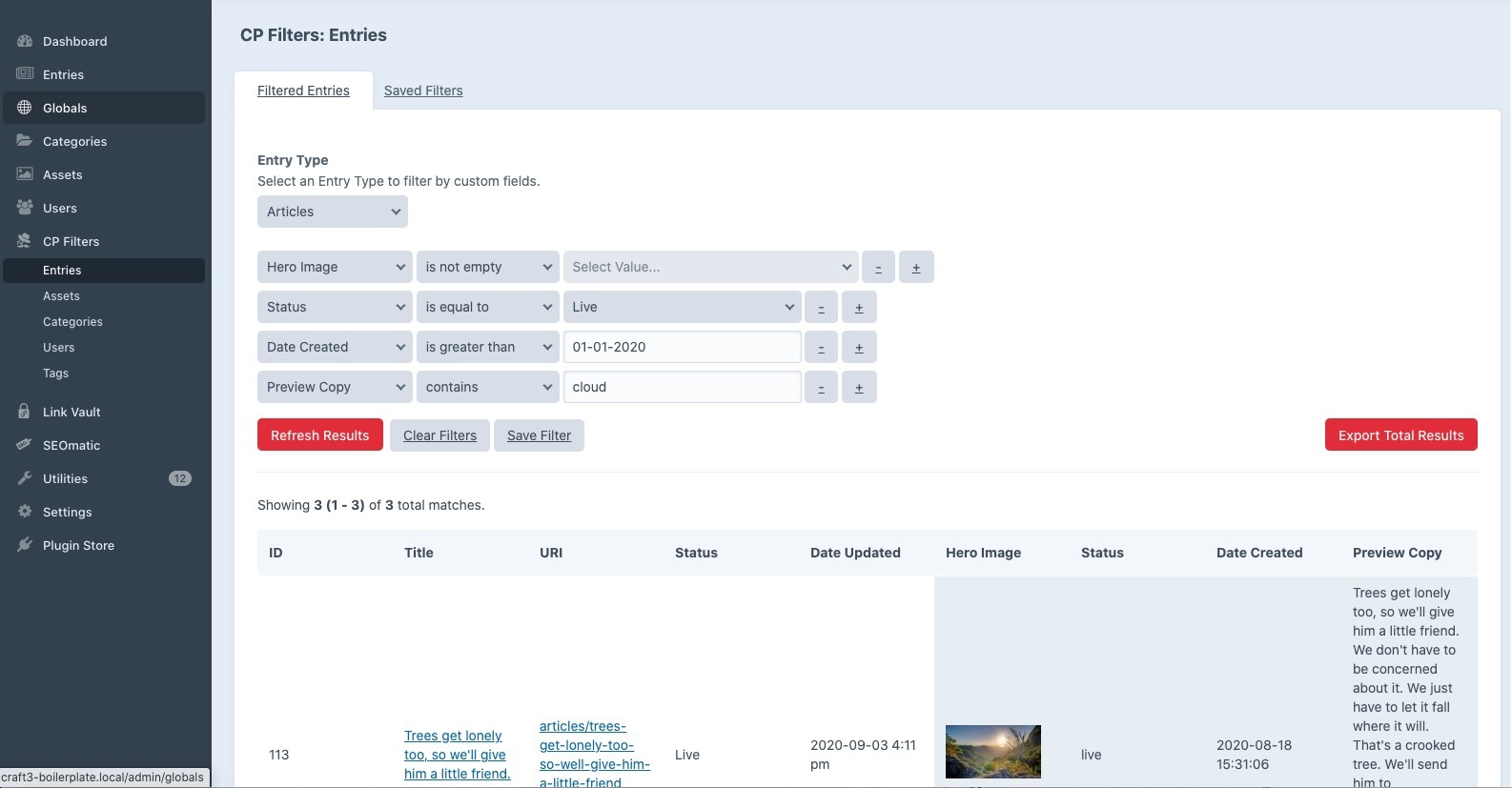Click the Entries newspaper icon in sidebar

[x=25, y=74]
